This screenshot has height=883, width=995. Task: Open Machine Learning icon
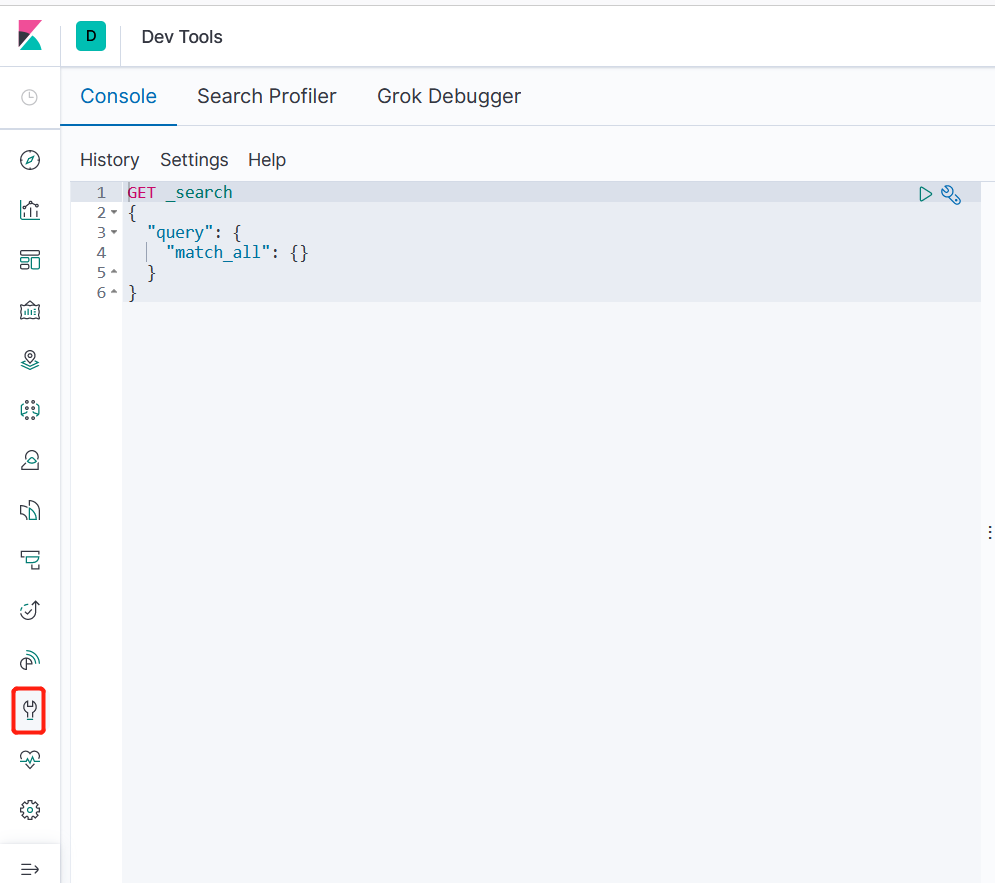30,410
